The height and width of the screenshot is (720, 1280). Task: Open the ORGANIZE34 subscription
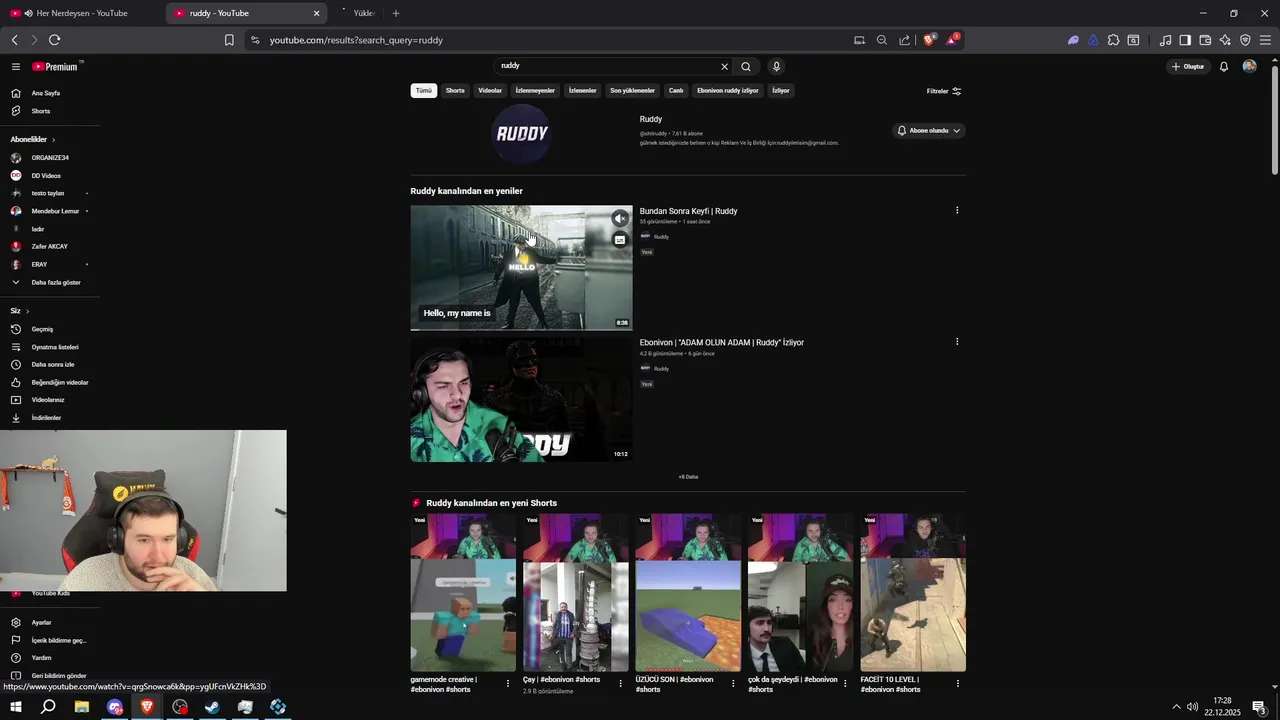[x=50, y=158]
